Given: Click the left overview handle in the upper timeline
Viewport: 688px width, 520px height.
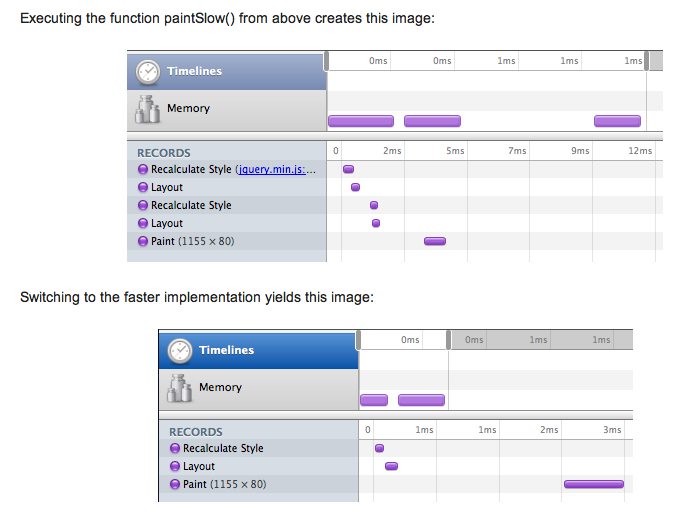Looking at the screenshot, I should point(326,61).
